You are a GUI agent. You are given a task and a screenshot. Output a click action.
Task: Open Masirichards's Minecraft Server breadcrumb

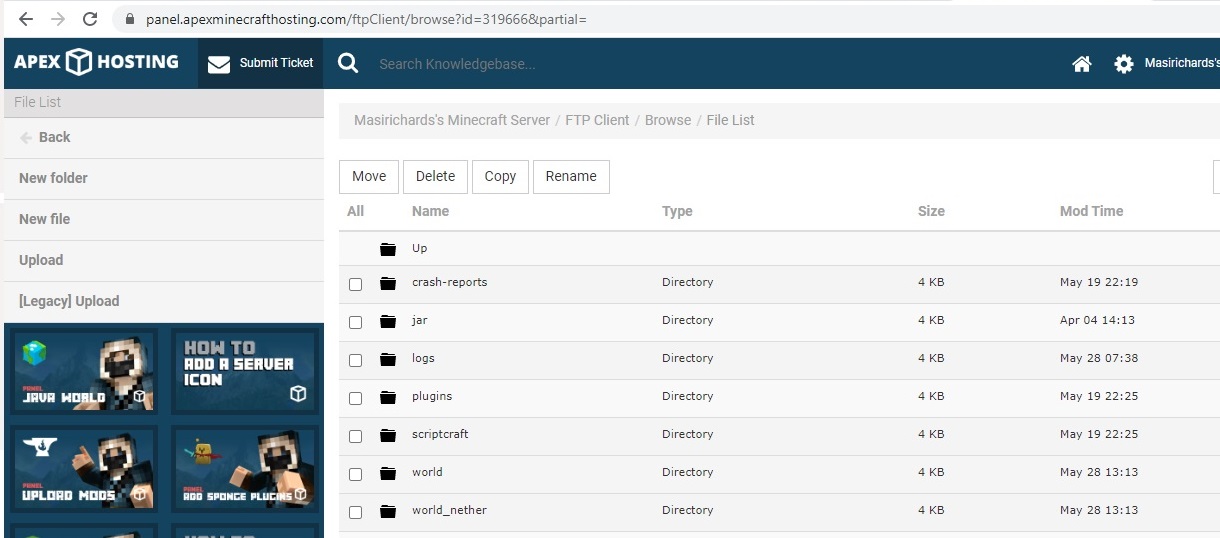[x=452, y=120]
